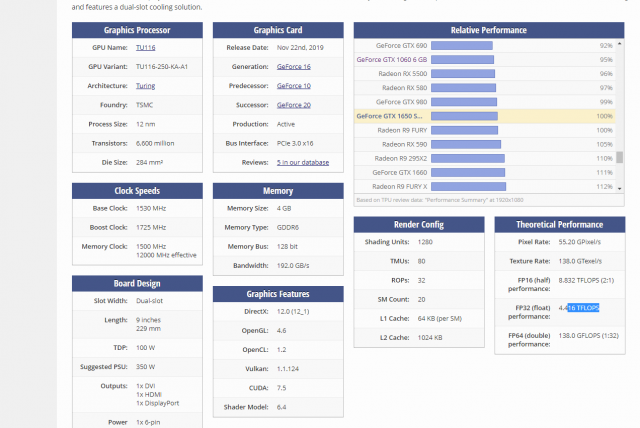Select GeForce GTX 690 in performance list
The image size is (640, 428).
401,46
